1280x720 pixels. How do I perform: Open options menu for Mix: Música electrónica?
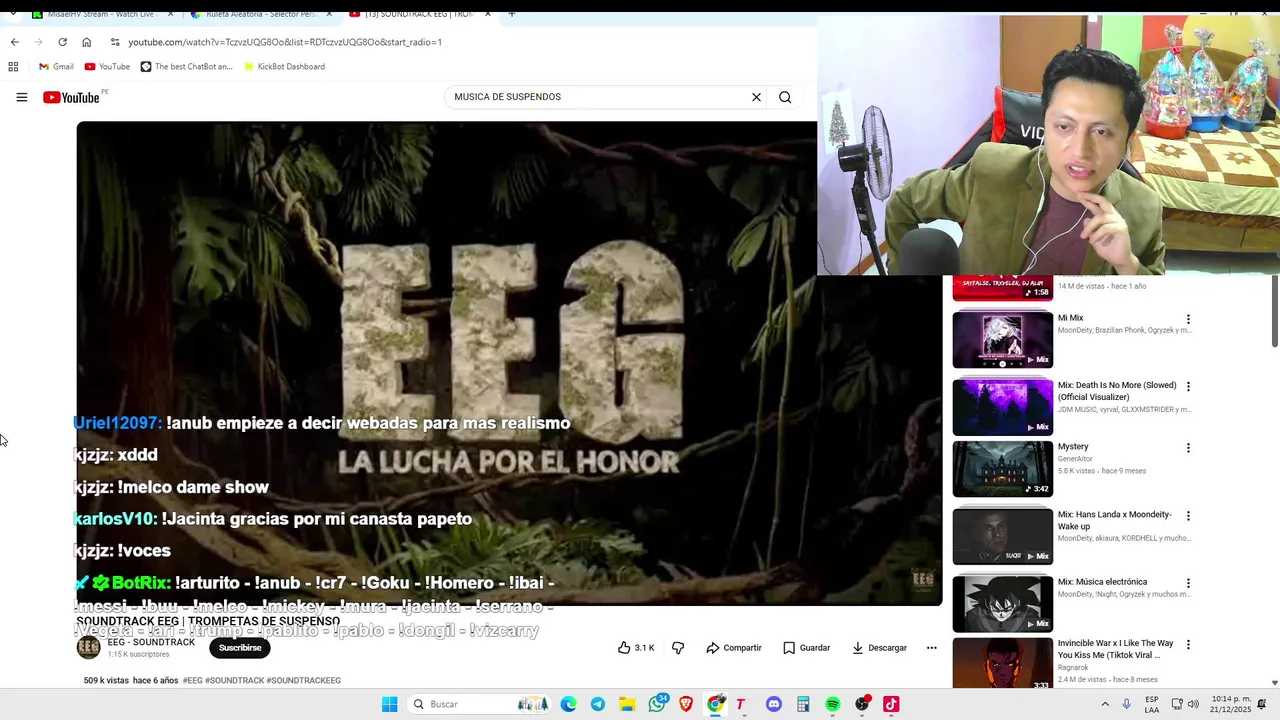[1188, 583]
